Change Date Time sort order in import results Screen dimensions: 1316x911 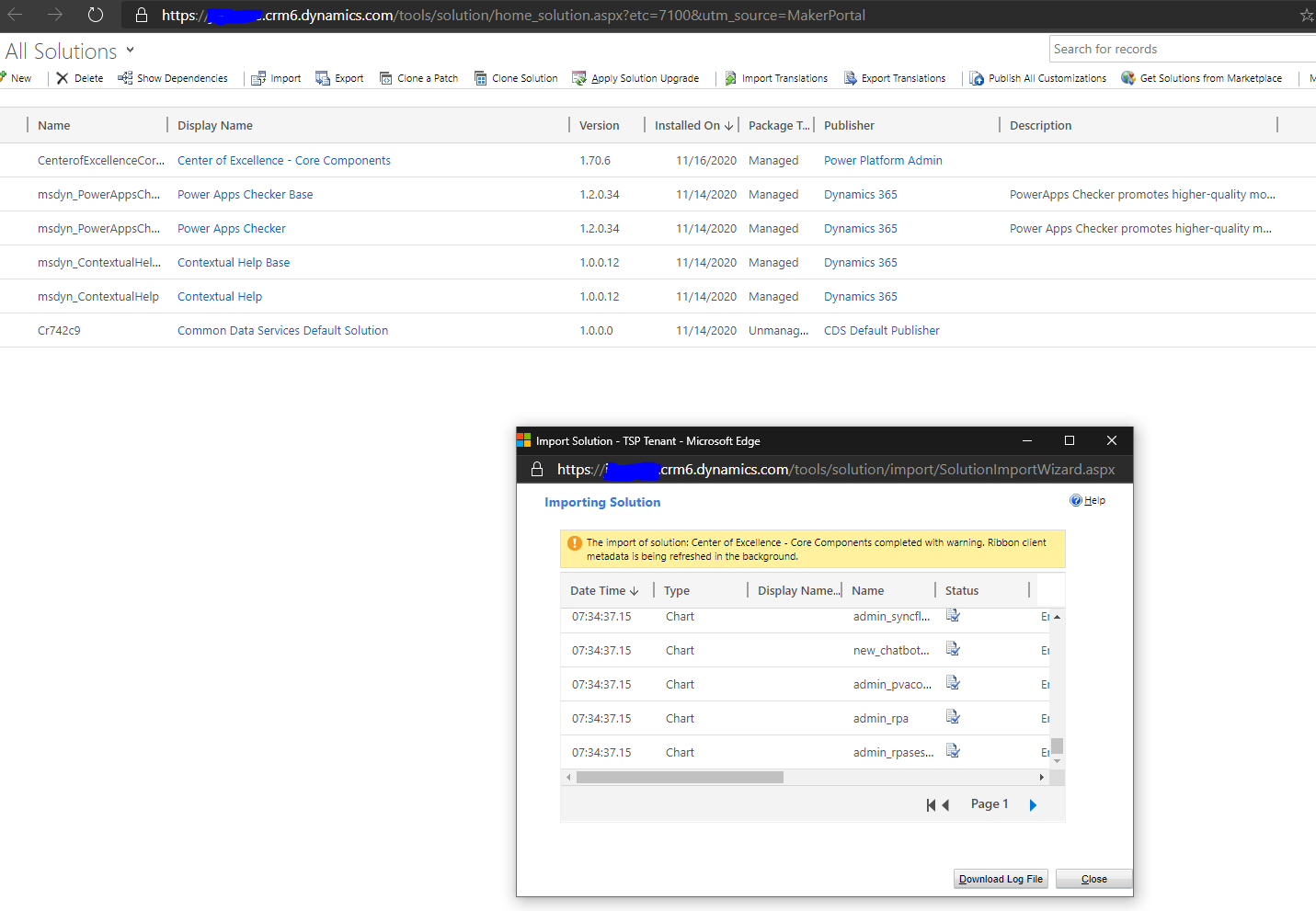pyautogui.click(x=633, y=590)
